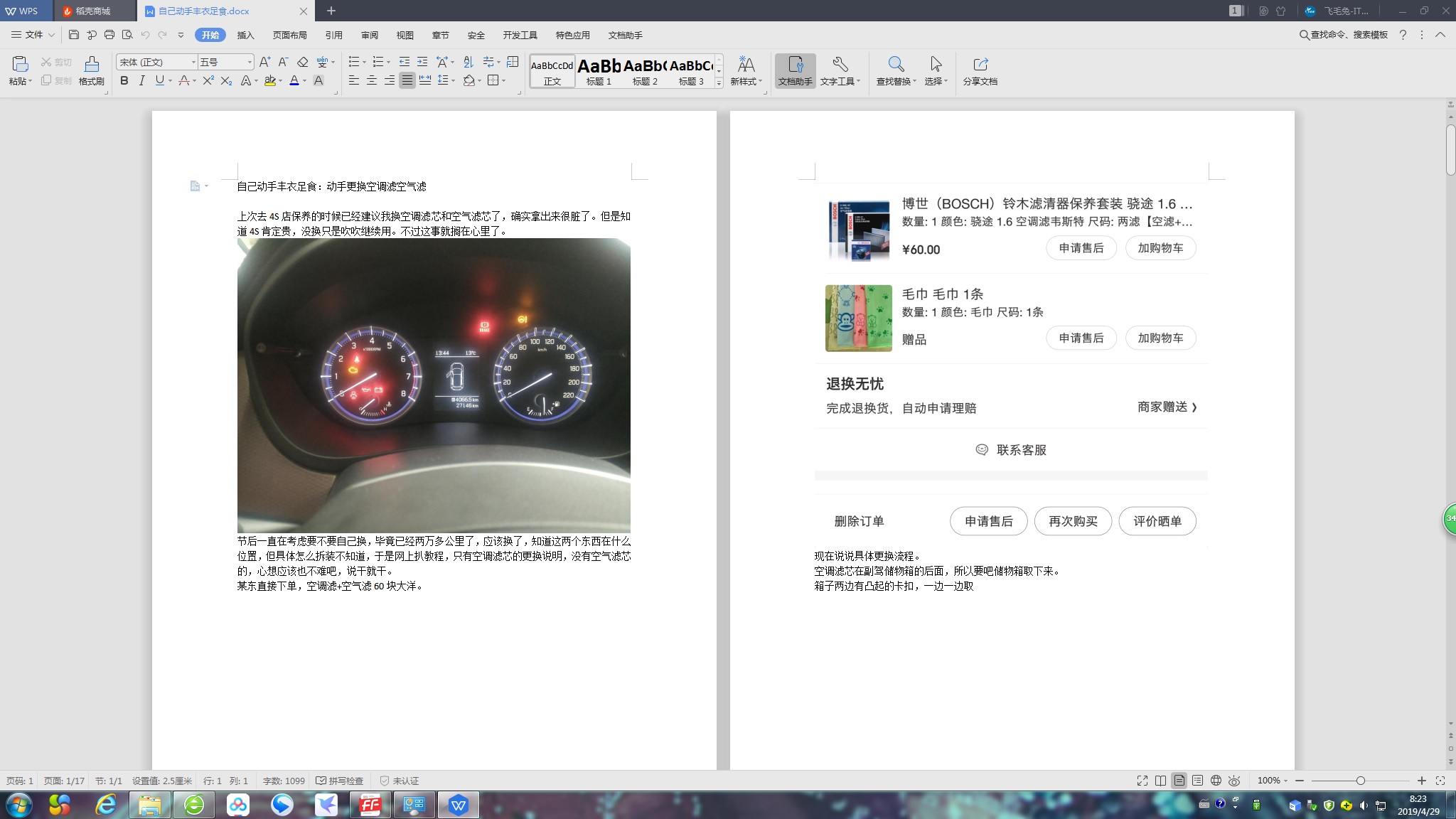Open the zoom percentage 100% dropdown
1456x819 pixels.
point(1273,781)
